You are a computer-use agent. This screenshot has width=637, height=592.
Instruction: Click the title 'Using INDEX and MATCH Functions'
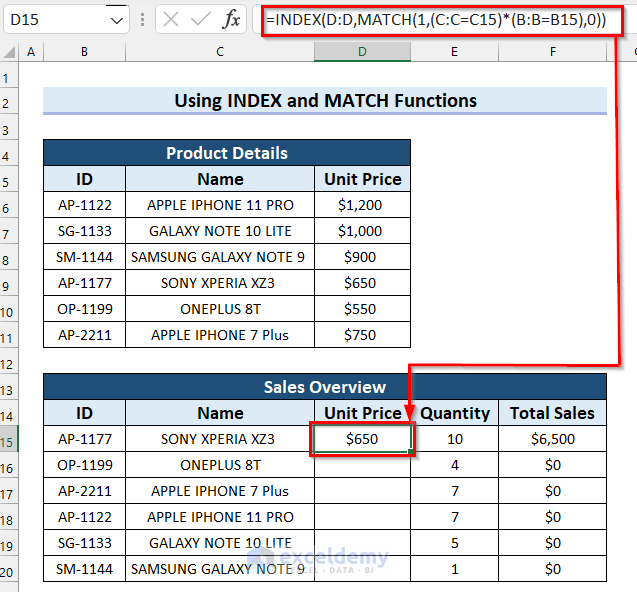(x=325, y=100)
